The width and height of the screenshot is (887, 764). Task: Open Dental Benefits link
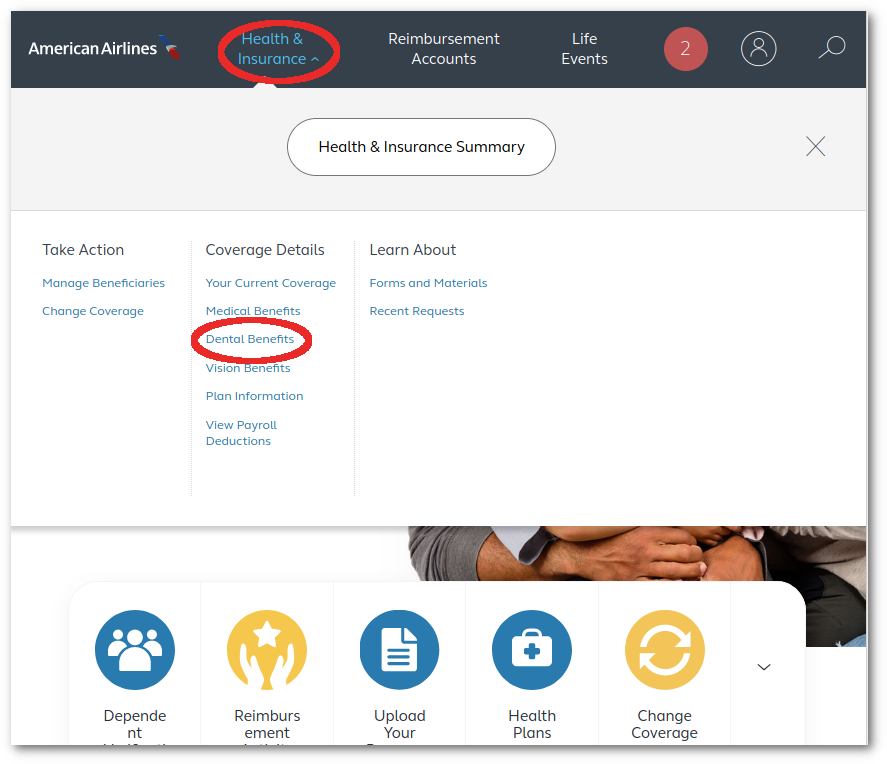pos(250,339)
